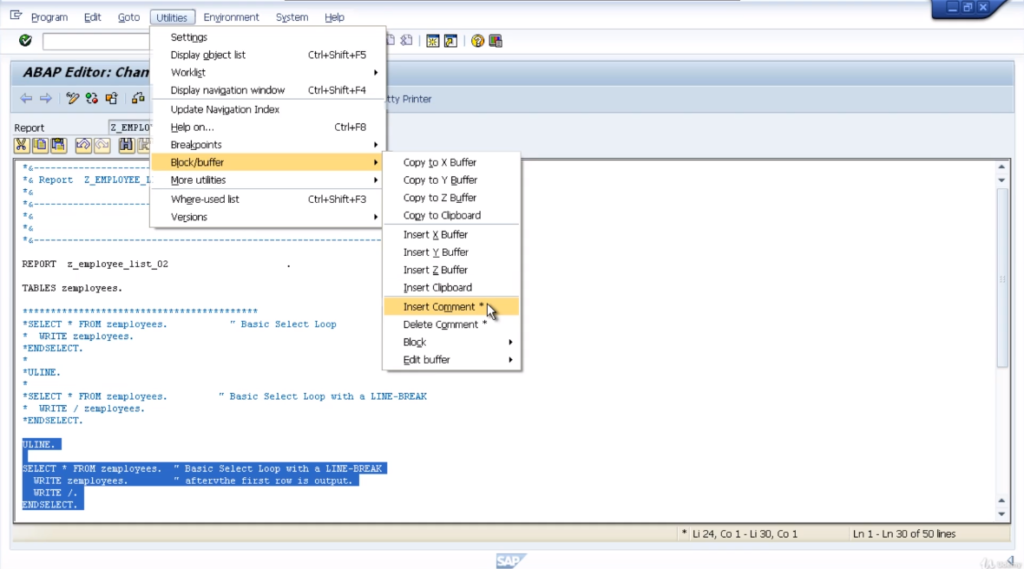Click the Generate Shortcut icon
Screen dimensions: 1024x569
(451, 41)
